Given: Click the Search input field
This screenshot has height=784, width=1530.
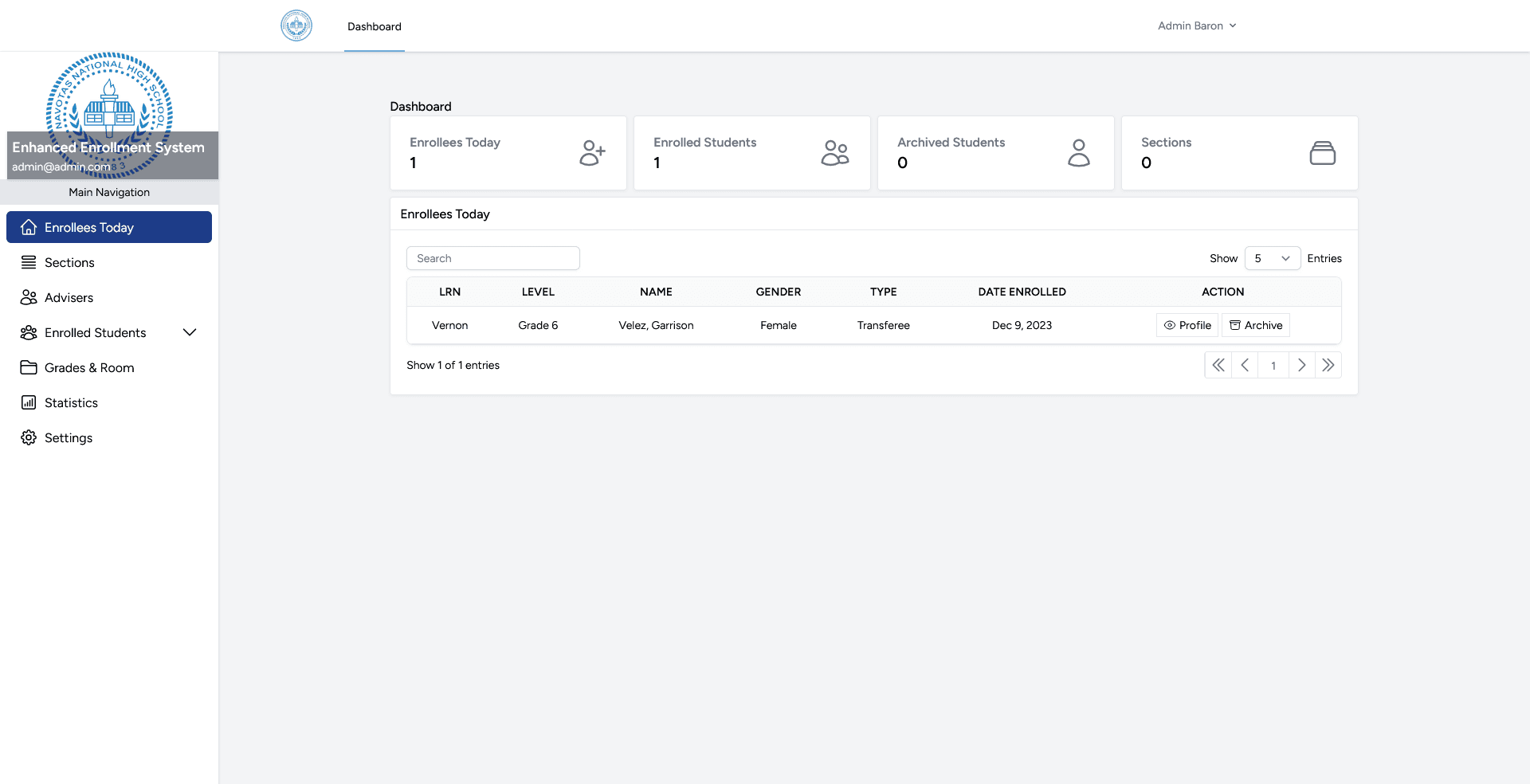Looking at the screenshot, I should [493, 258].
